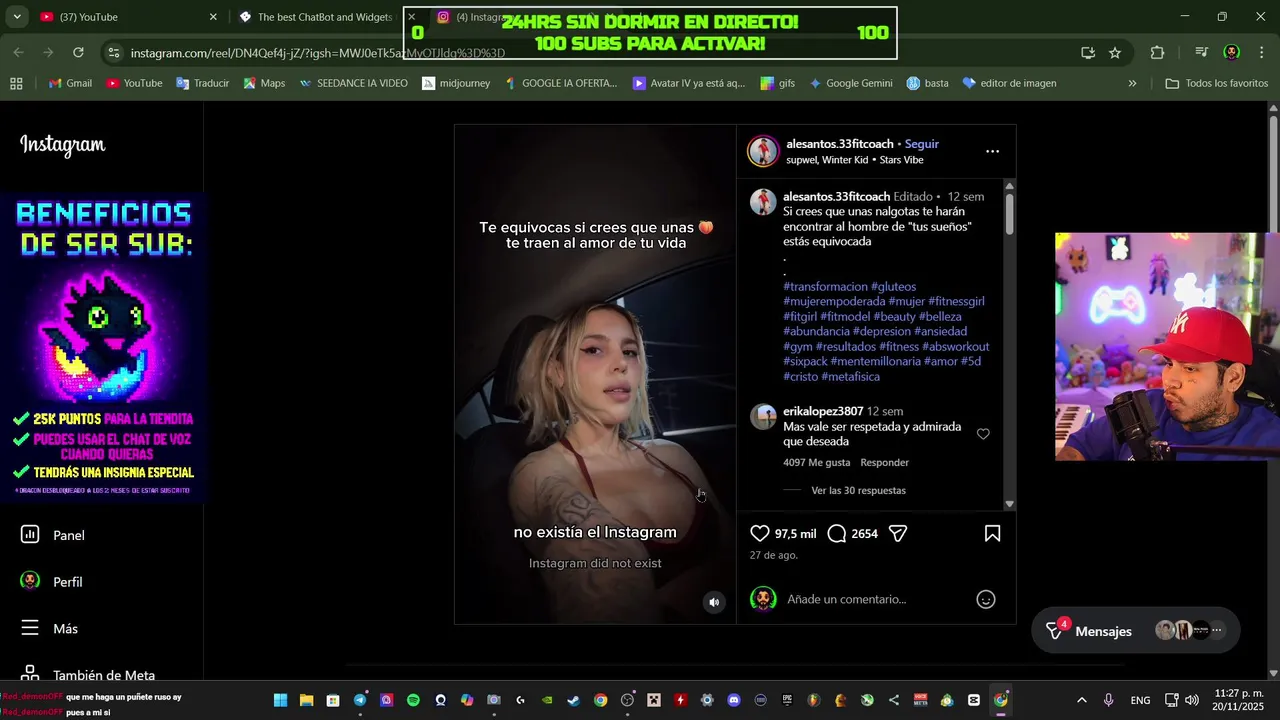The image size is (1280, 720).
Task: Reload the current page
Action: [x=79, y=52]
